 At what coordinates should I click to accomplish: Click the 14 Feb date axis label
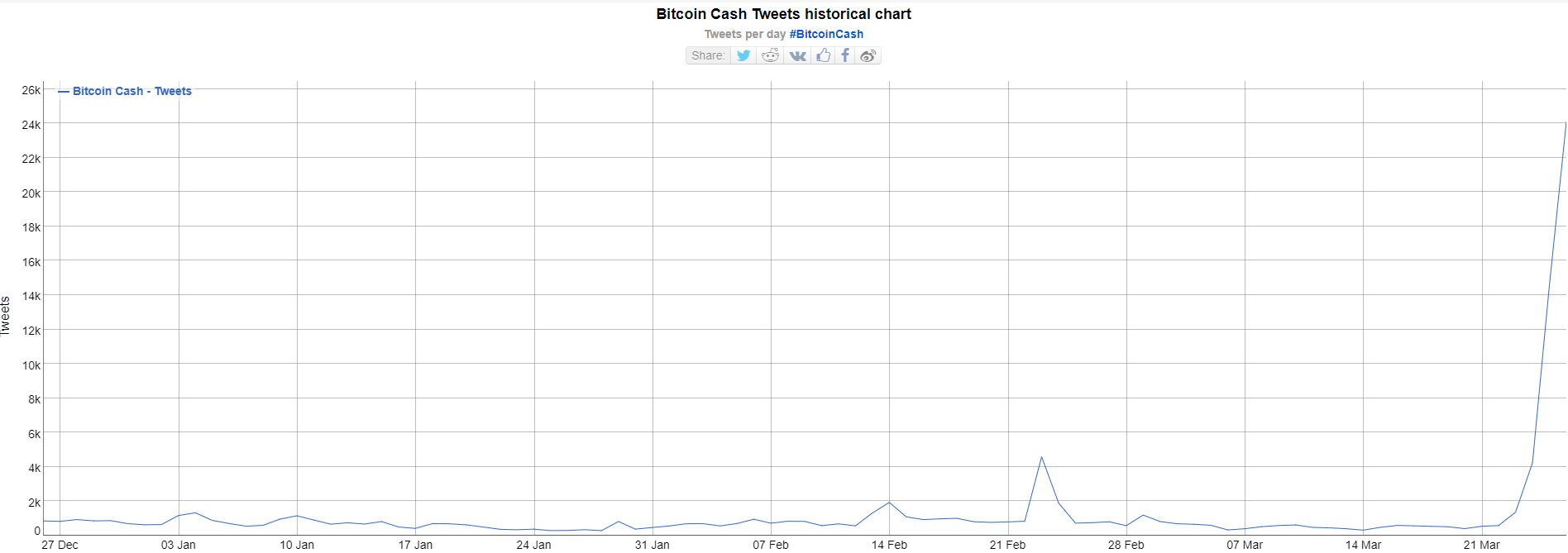tap(889, 545)
